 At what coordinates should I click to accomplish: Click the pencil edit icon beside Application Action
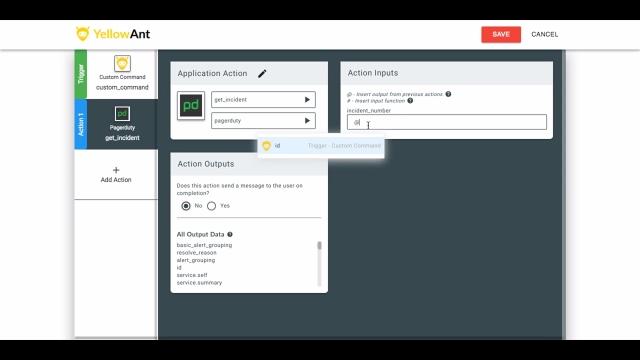(262, 73)
